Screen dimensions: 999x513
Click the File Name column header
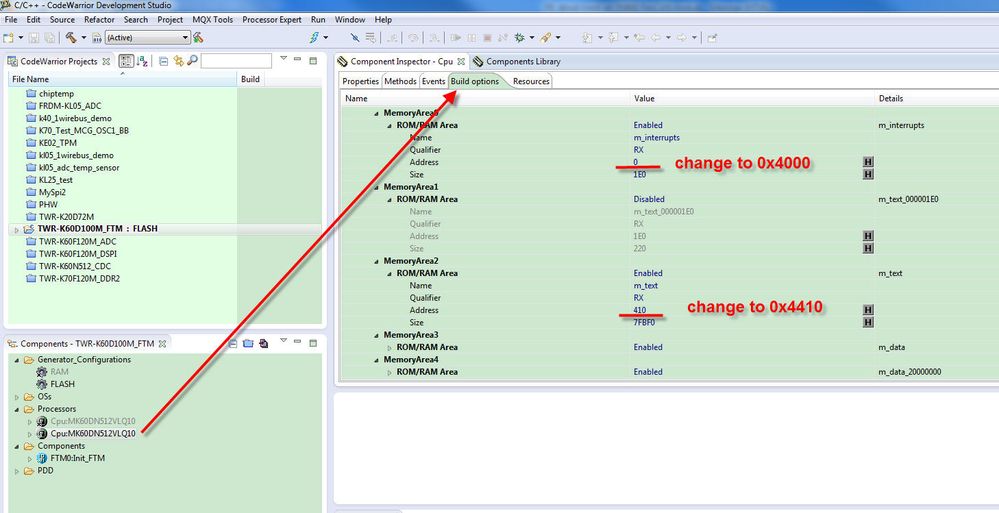(122, 80)
